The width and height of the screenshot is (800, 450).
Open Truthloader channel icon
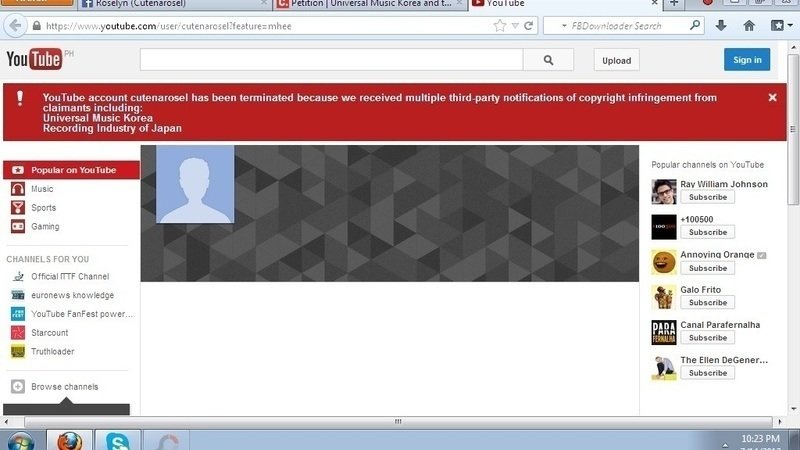[18, 352]
